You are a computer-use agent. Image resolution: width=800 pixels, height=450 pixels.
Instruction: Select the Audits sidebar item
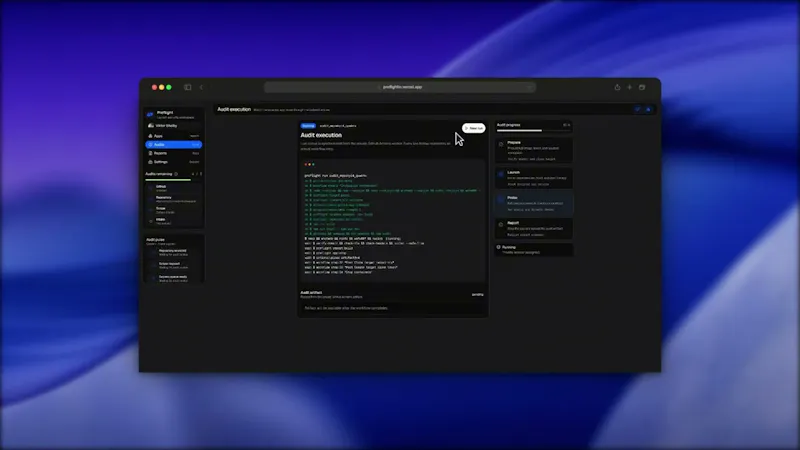click(173, 145)
